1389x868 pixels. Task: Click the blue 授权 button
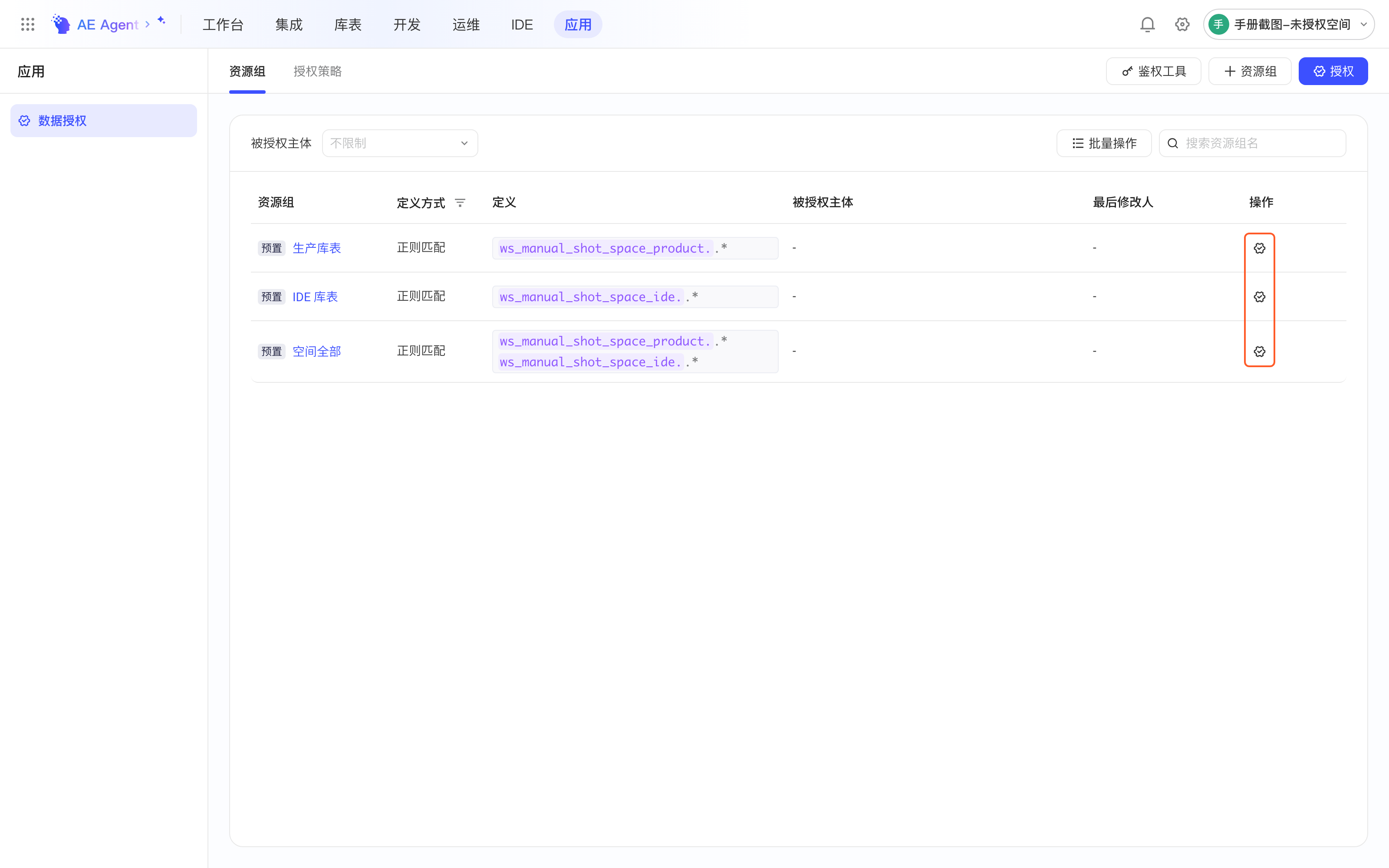(1333, 71)
